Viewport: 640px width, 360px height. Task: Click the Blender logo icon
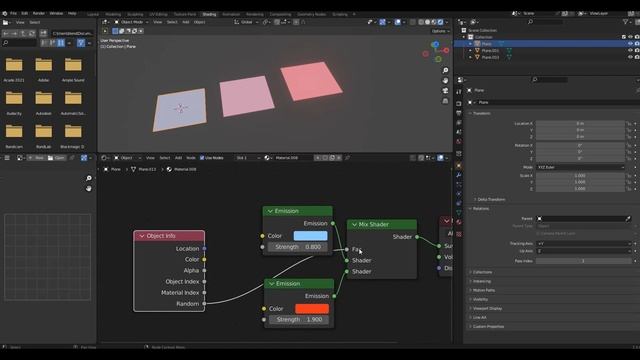[4, 13]
